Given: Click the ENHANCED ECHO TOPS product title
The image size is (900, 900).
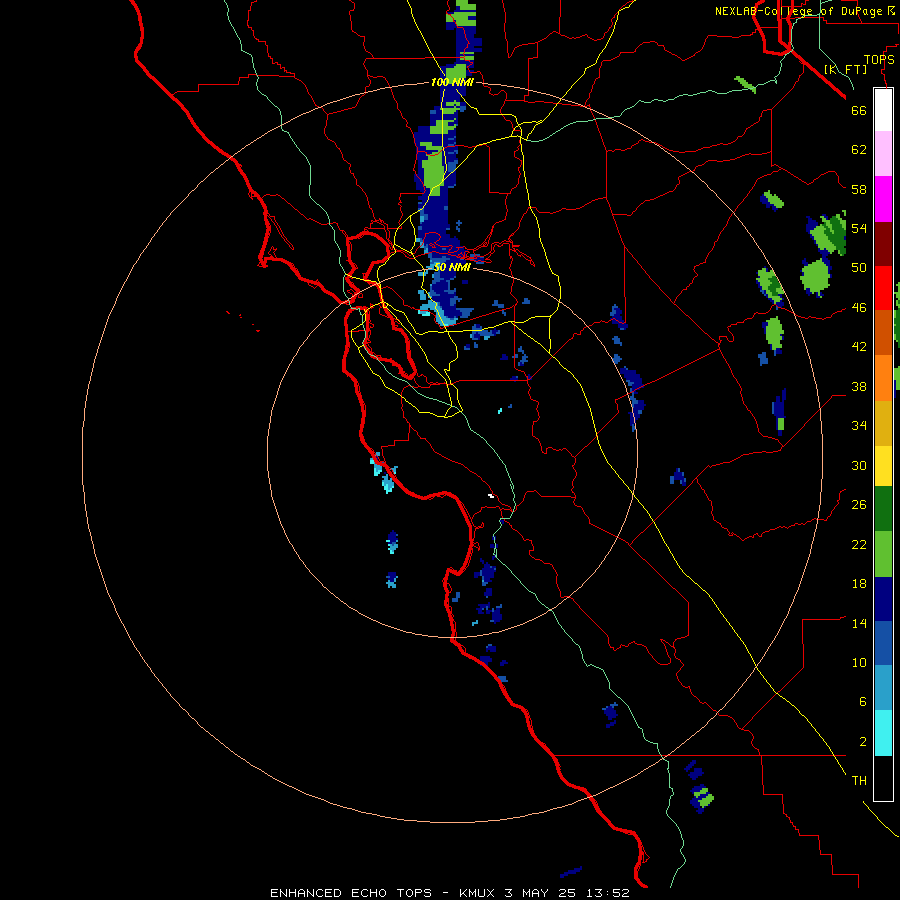Looking at the screenshot, I should click(351, 893).
